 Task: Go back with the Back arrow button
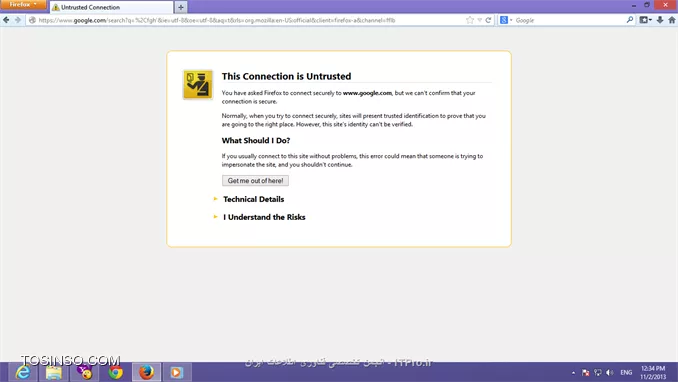6,20
